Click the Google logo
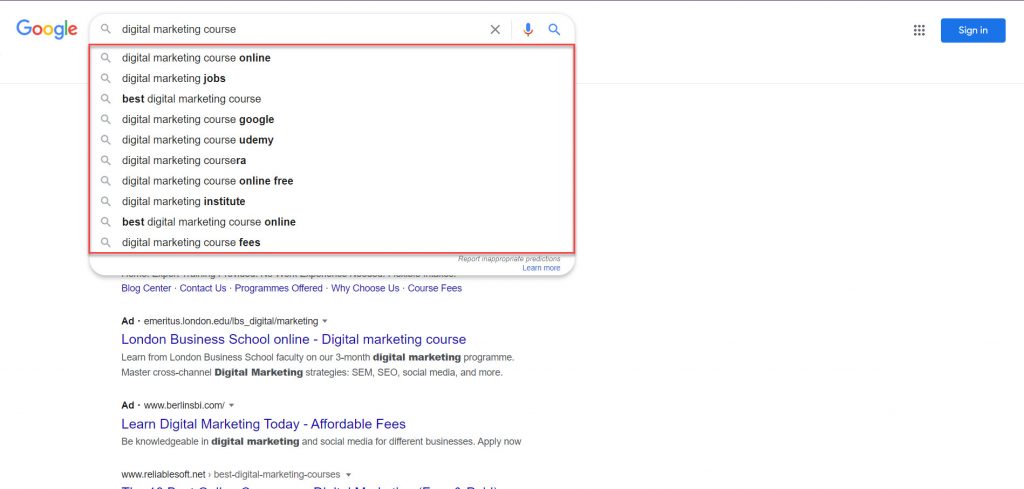 pos(47,29)
